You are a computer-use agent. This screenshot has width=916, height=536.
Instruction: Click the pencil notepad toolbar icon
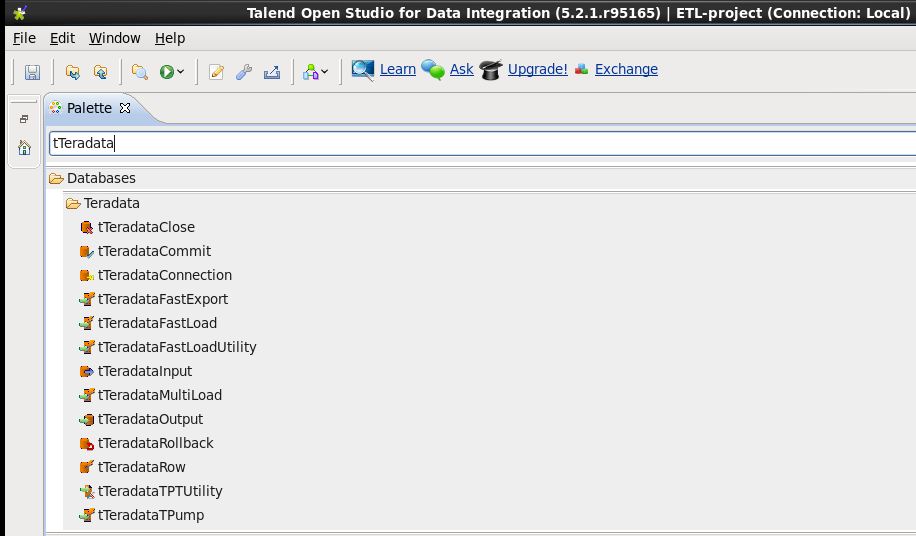click(x=216, y=72)
